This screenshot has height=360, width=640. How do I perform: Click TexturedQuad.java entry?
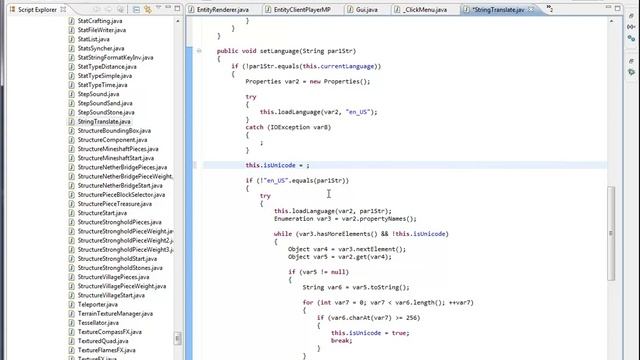pyautogui.click(x=103, y=341)
